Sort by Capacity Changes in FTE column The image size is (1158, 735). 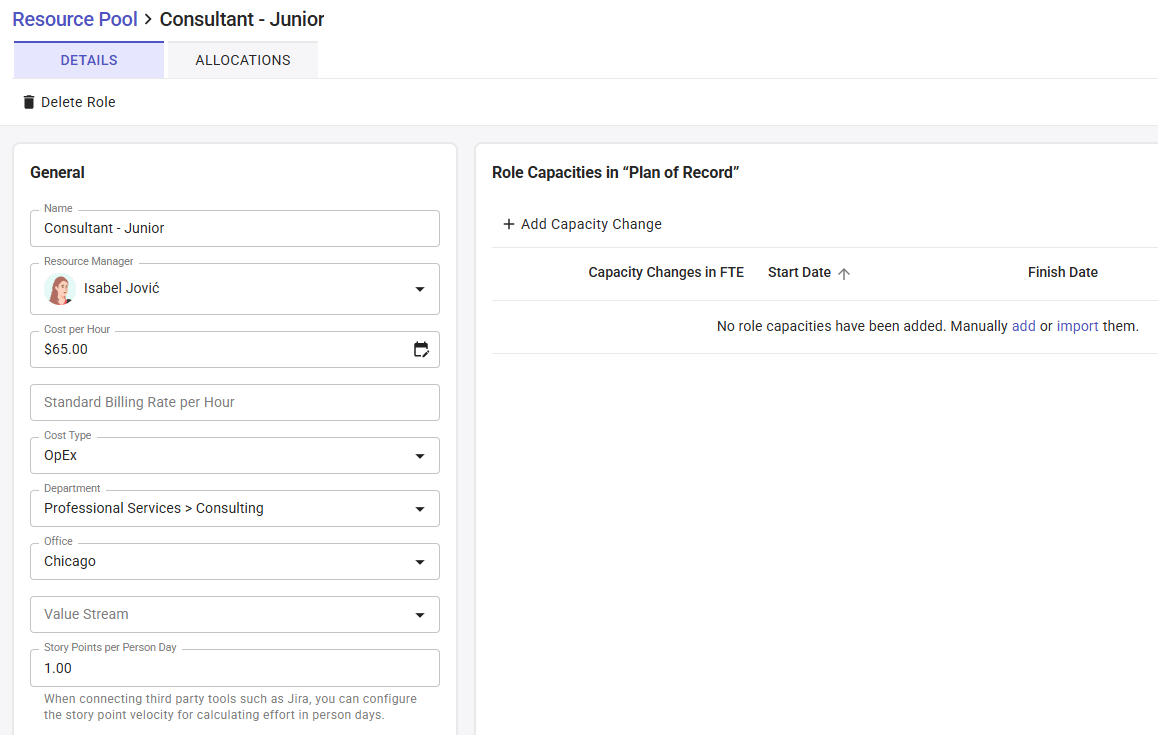665,273
